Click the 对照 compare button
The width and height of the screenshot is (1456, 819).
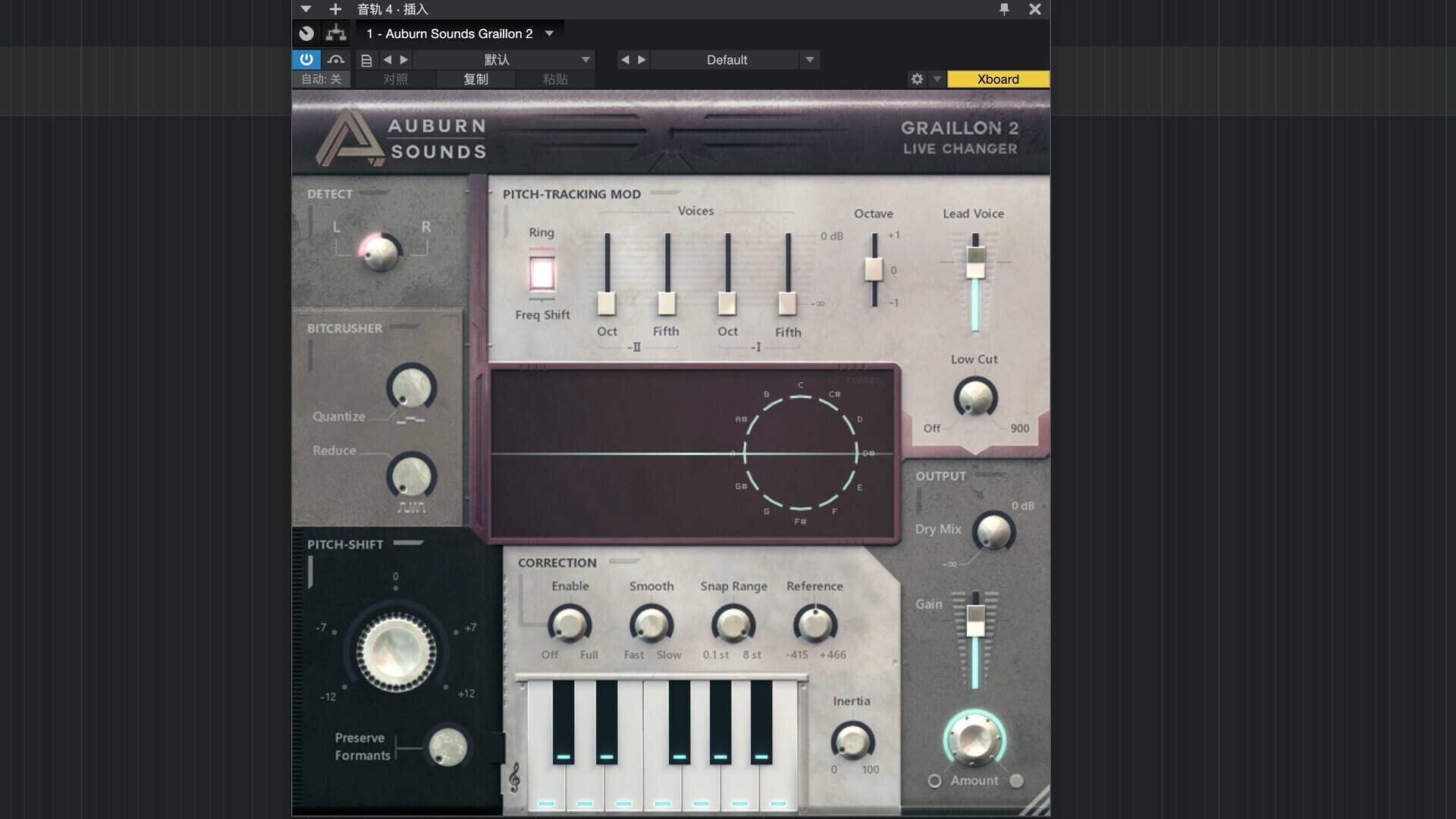pyautogui.click(x=395, y=79)
